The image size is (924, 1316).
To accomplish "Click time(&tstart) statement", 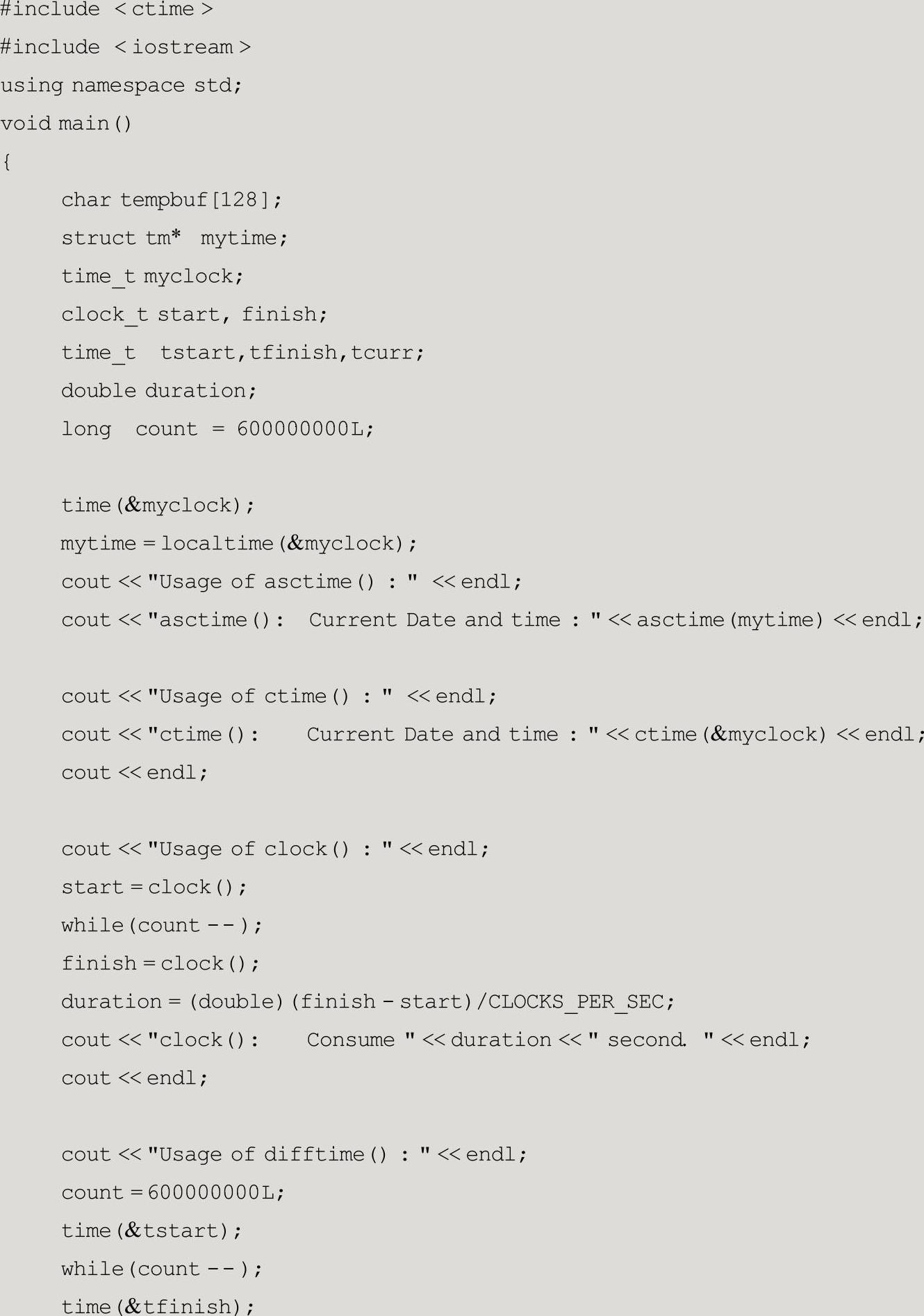I will coord(151,1231).
